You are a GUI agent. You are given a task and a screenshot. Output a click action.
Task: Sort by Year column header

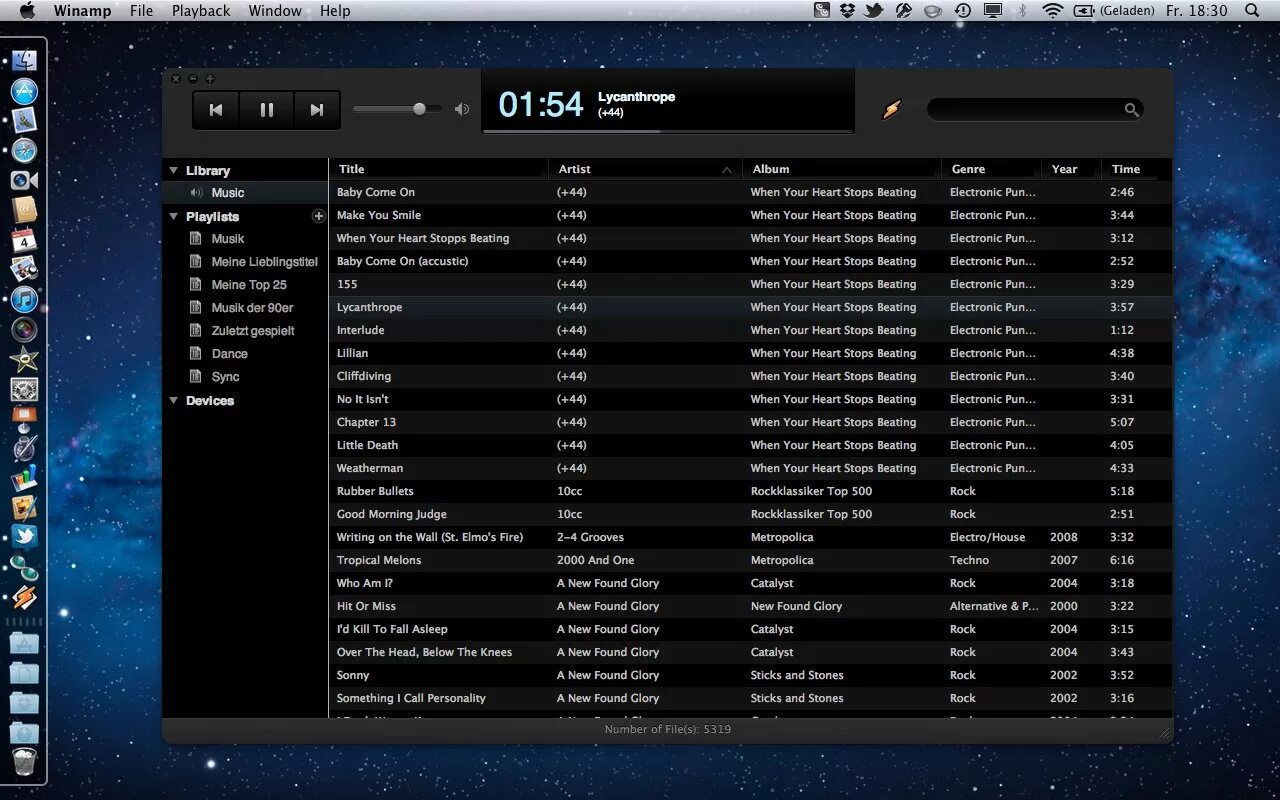[x=1071, y=169]
